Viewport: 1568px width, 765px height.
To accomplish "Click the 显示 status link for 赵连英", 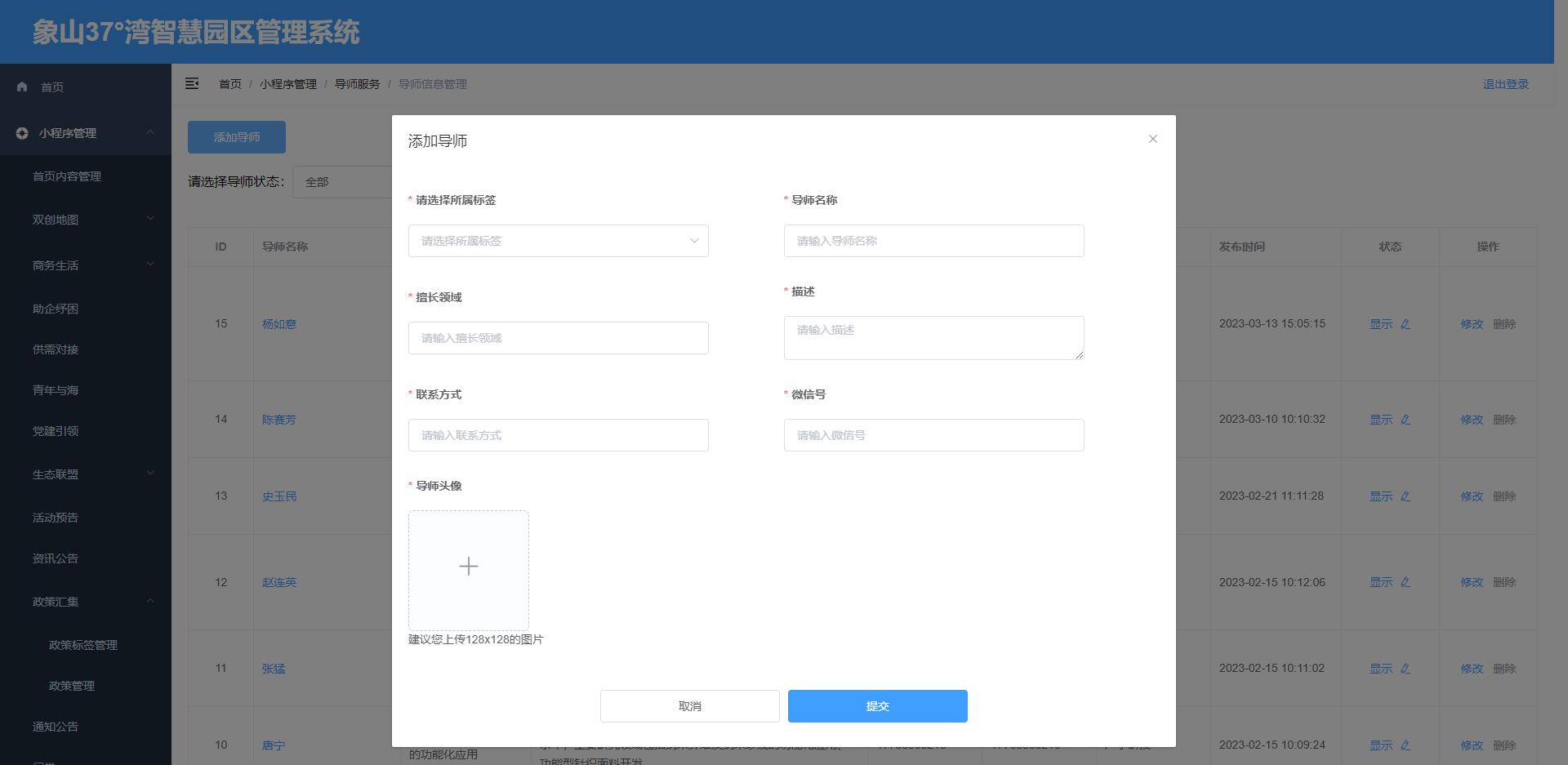I will coord(1381,582).
